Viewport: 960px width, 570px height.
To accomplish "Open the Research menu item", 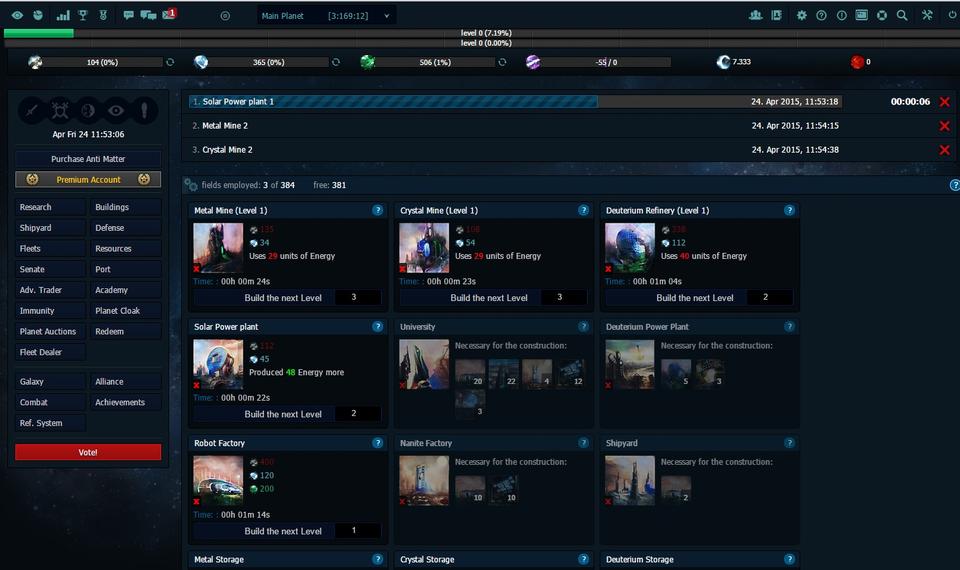I will (50, 207).
